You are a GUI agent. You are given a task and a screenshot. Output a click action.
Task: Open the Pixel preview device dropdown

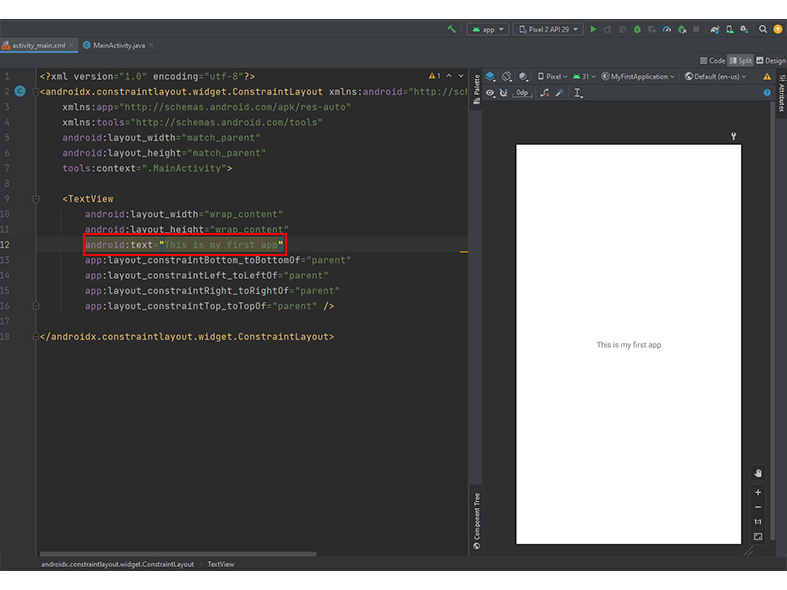click(x=553, y=77)
